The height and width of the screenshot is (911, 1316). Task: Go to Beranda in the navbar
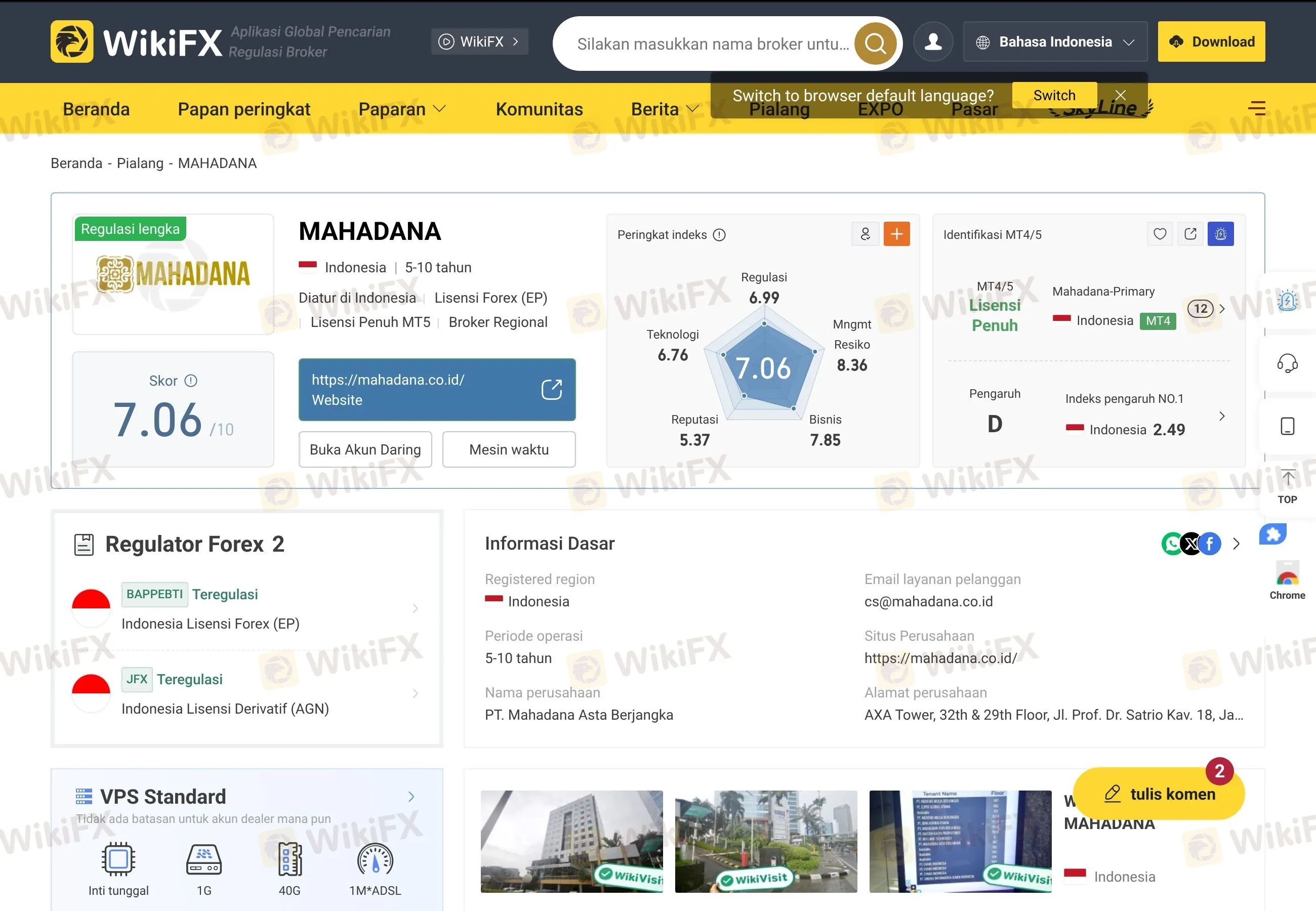96,109
